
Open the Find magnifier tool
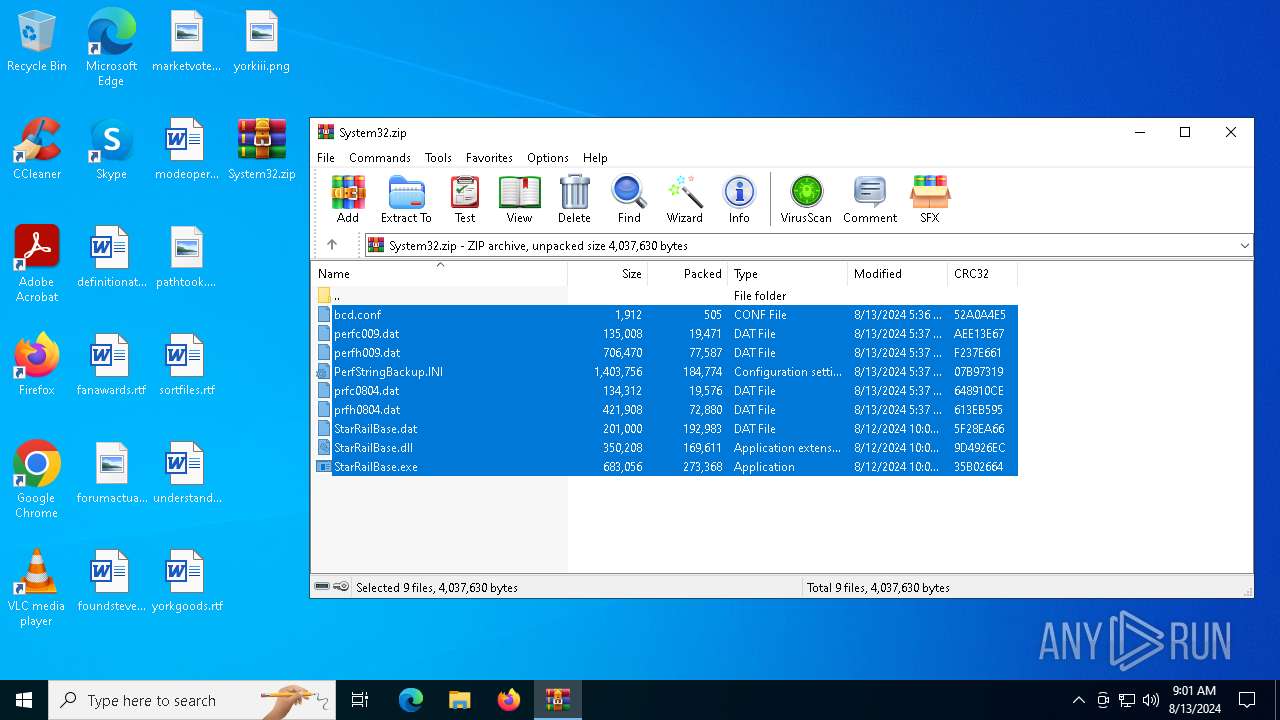point(629,199)
